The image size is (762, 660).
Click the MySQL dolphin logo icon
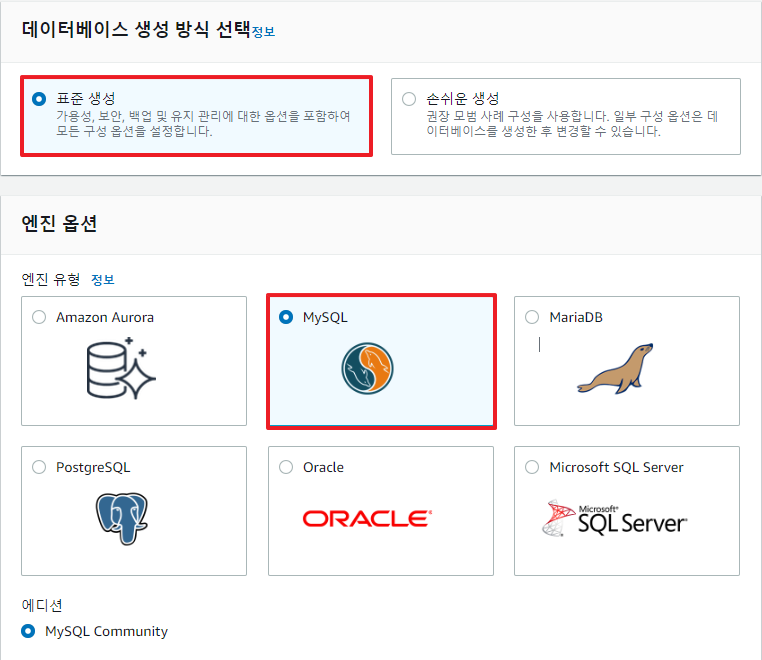(x=367, y=368)
